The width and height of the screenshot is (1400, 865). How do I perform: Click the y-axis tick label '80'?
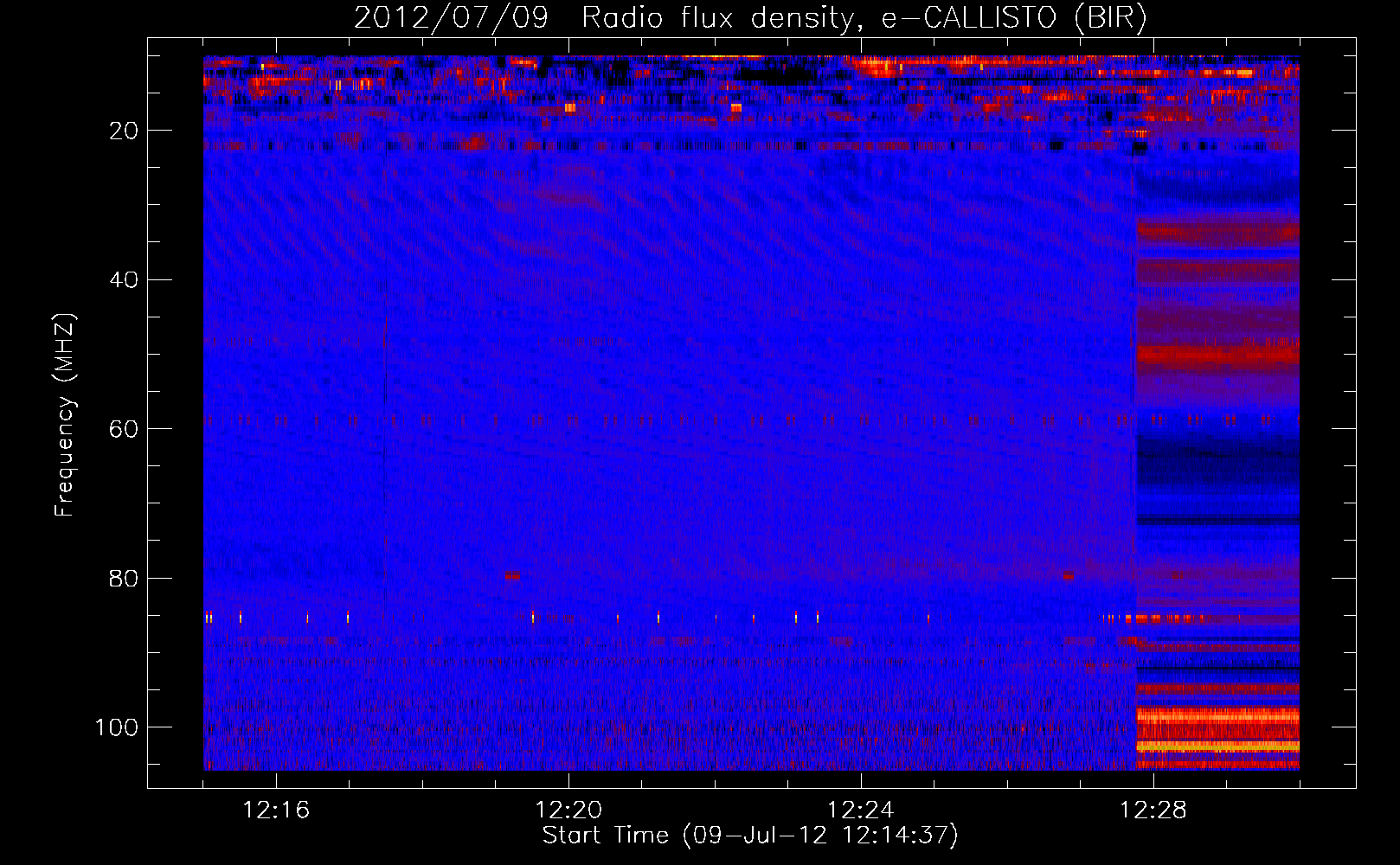coord(124,579)
